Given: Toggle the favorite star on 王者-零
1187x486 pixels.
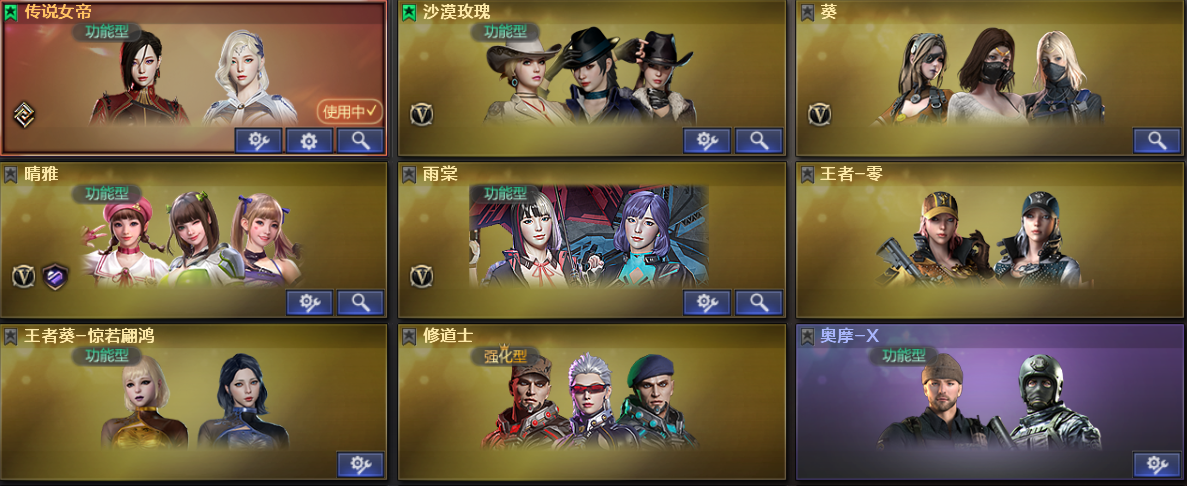Looking at the screenshot, I should [808, 175].
